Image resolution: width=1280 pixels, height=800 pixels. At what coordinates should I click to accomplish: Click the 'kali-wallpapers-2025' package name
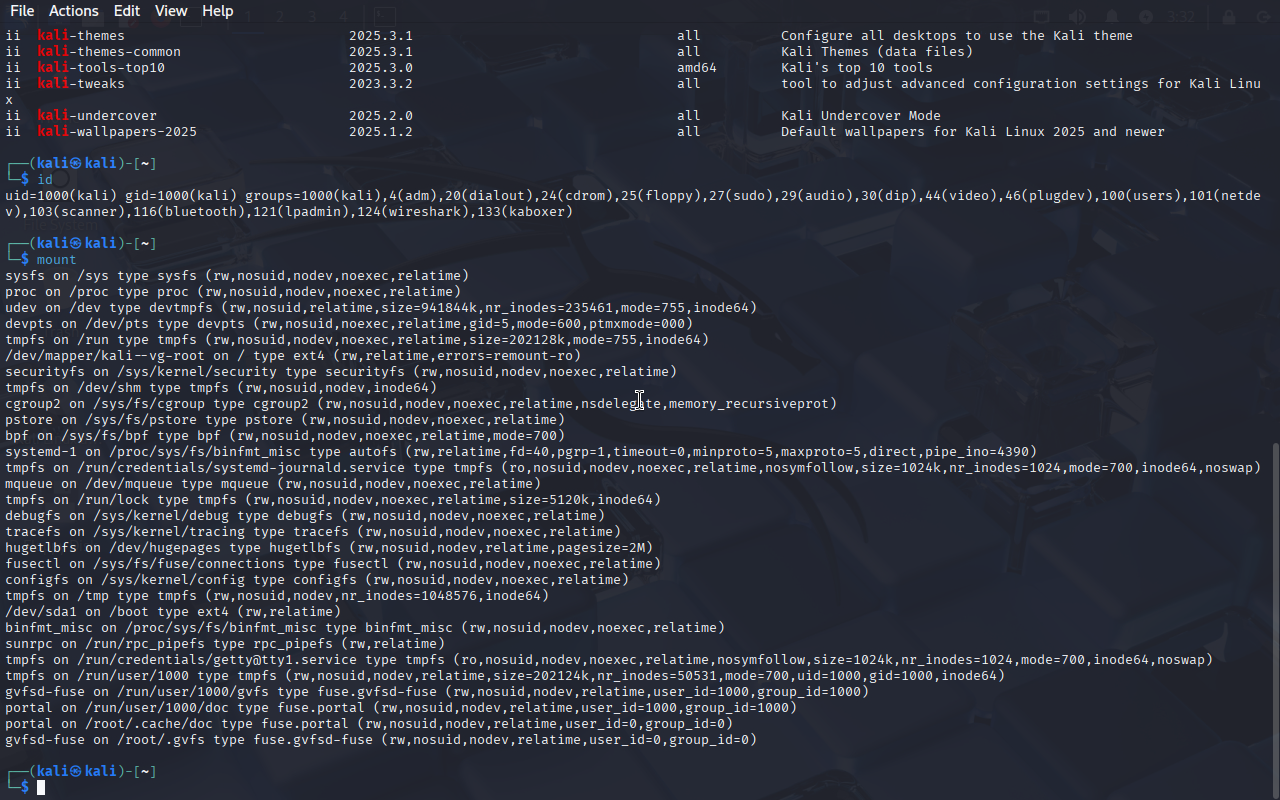[118, 132]
